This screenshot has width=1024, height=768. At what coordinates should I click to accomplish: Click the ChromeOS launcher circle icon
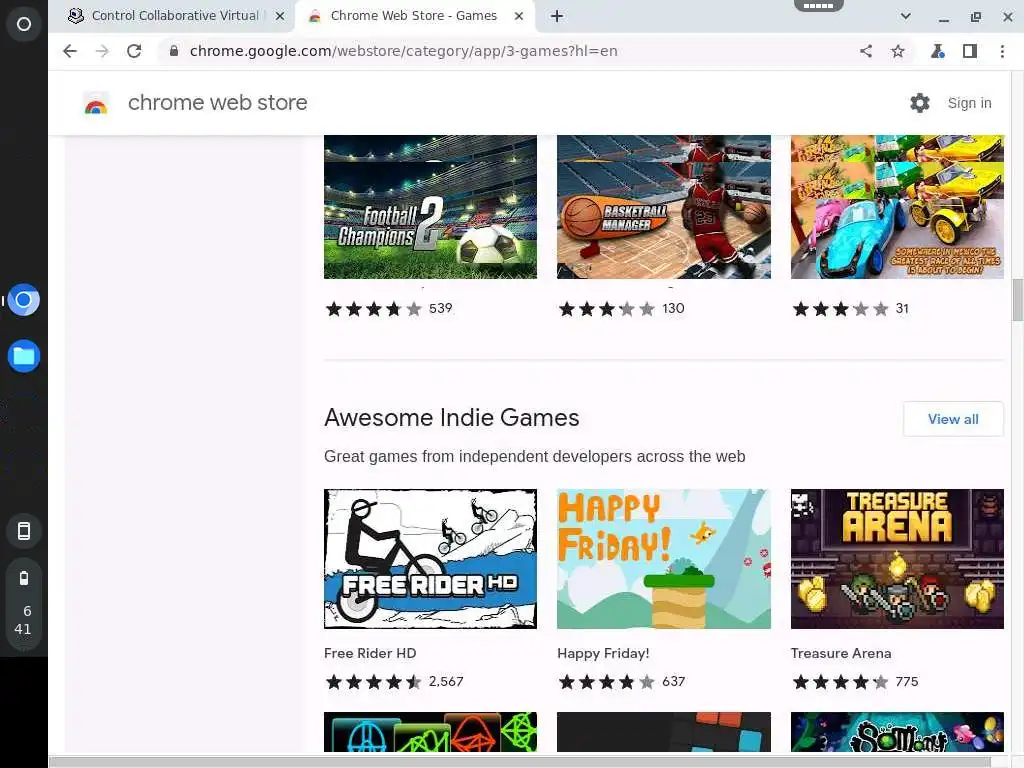pyautogui.click(x=24, y=24)
